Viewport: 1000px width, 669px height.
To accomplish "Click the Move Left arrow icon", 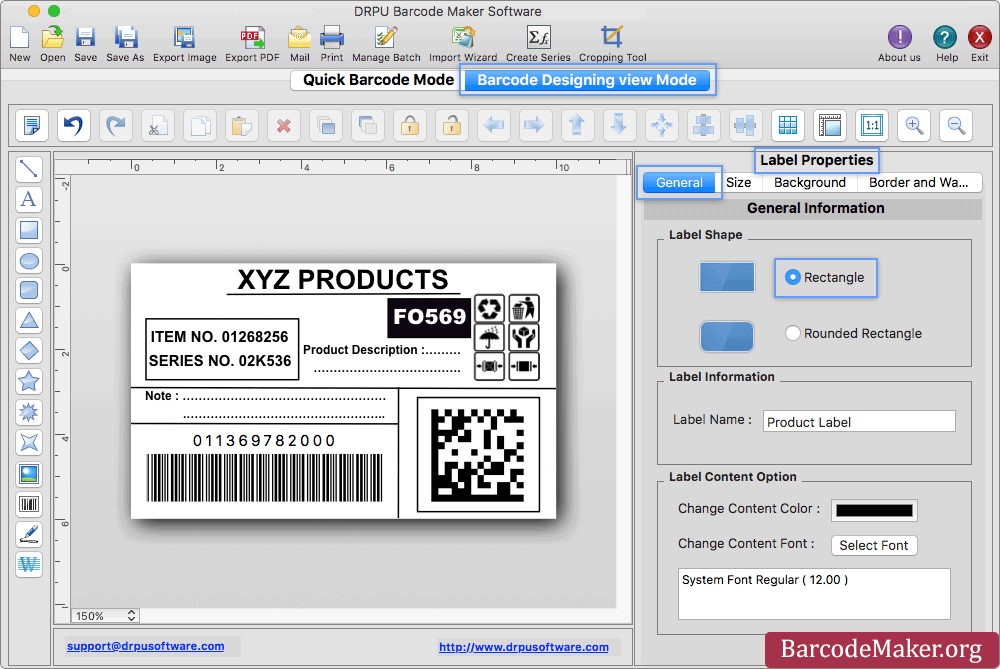I will point(494,125).
